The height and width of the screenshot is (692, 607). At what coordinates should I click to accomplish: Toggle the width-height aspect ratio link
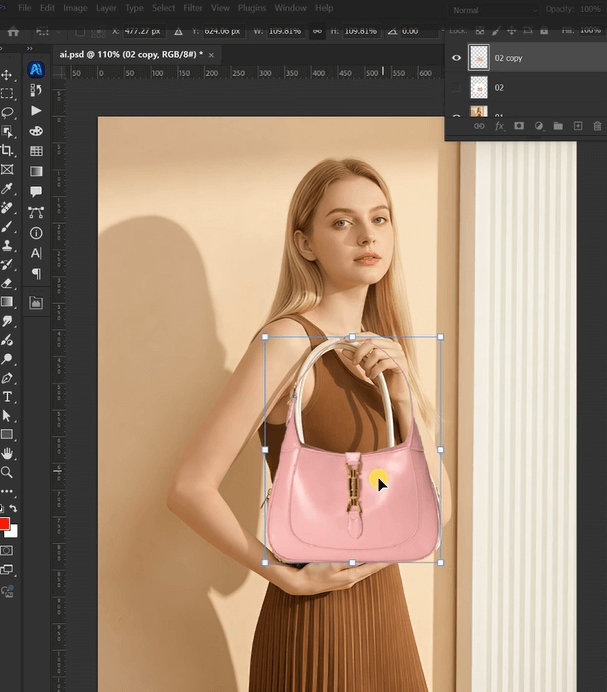click(x=317, y=31)
